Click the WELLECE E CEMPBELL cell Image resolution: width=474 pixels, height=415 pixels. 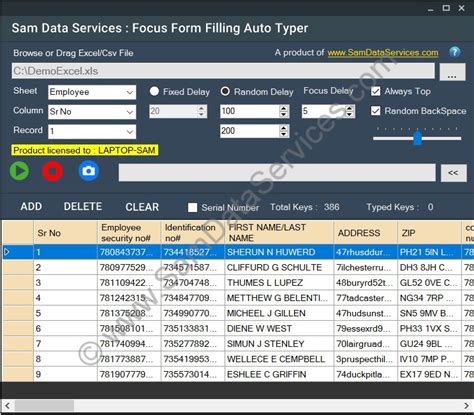pos(279,359)
